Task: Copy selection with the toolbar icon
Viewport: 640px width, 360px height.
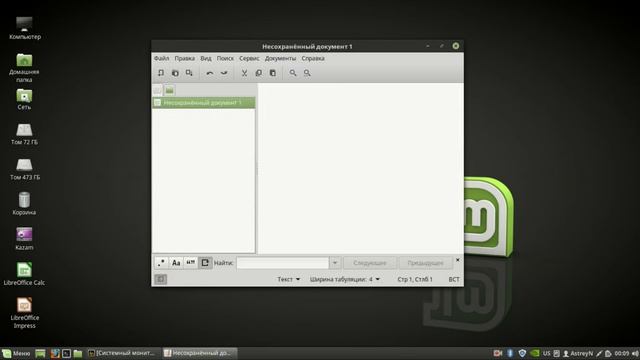Action: [258, 73]
